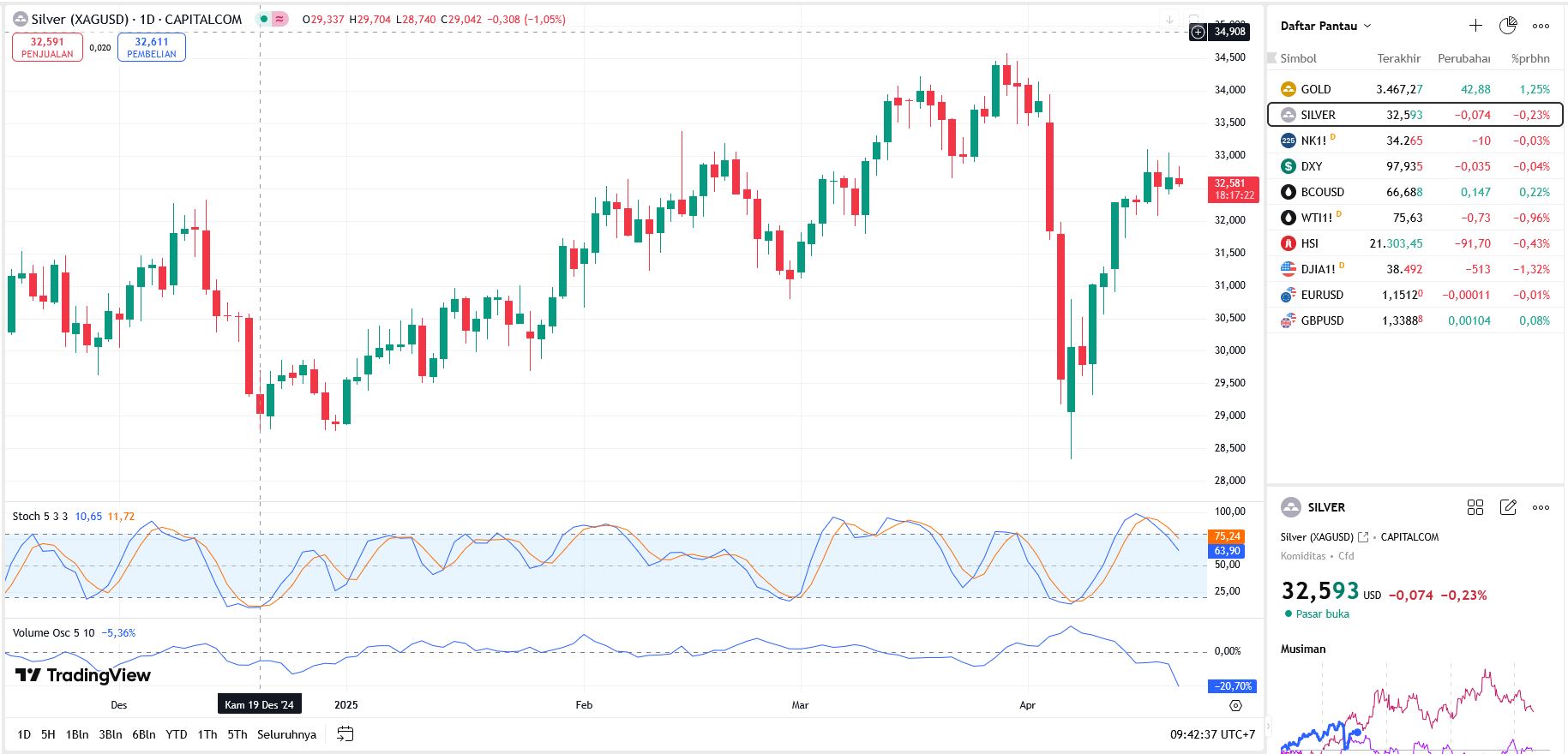Toggle the flag column header beside Simbol

click(1272, 58)
